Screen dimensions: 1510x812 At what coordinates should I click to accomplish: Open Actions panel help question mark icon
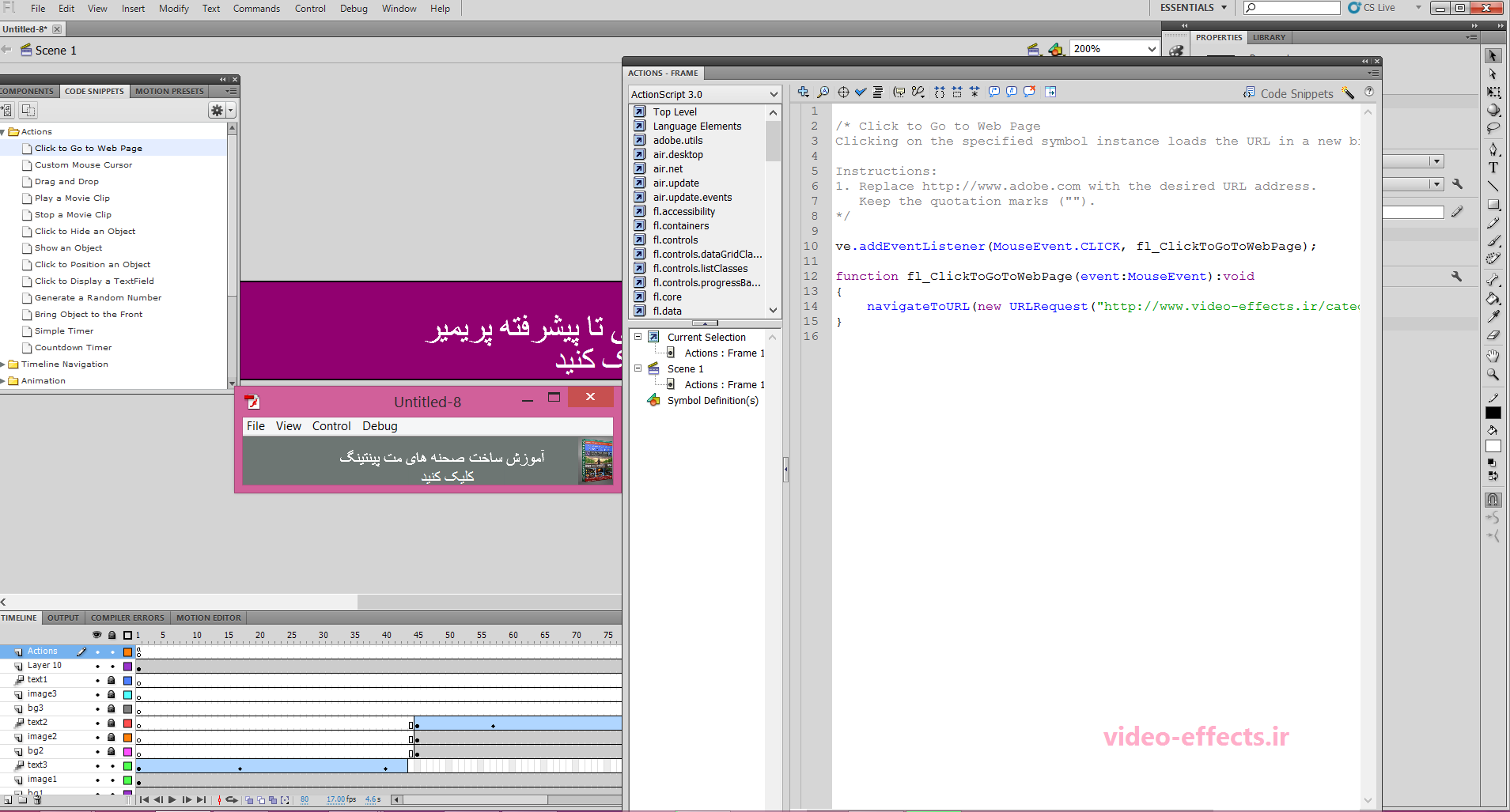(1369, 92)
